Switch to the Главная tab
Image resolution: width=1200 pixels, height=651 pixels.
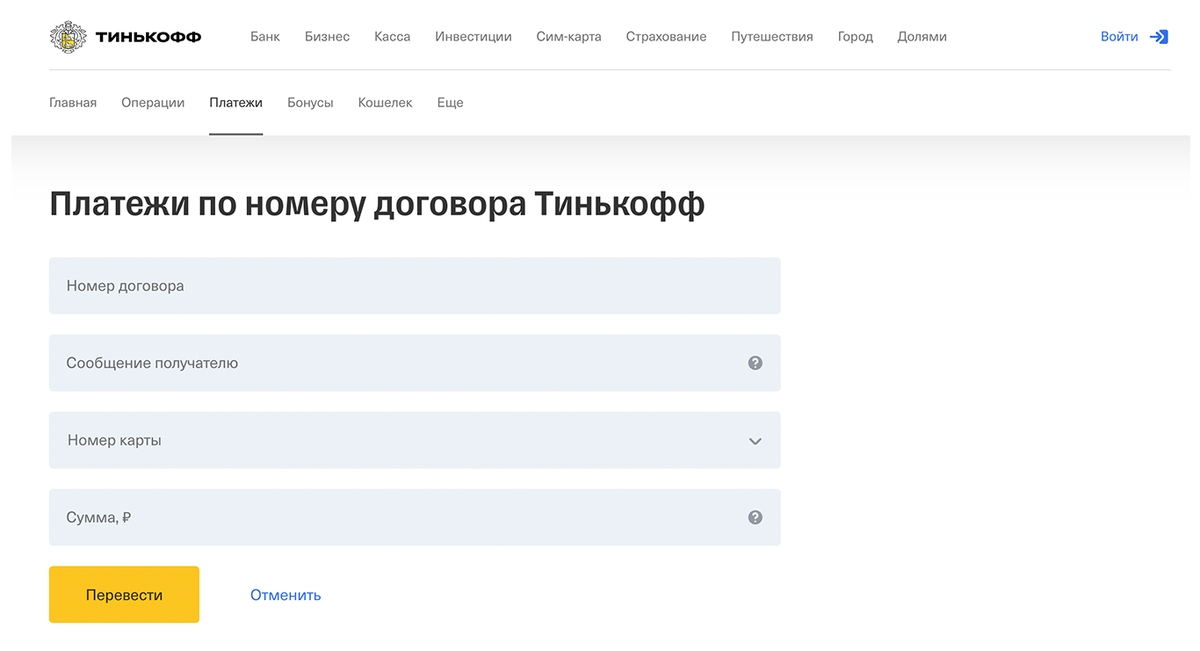73,102
